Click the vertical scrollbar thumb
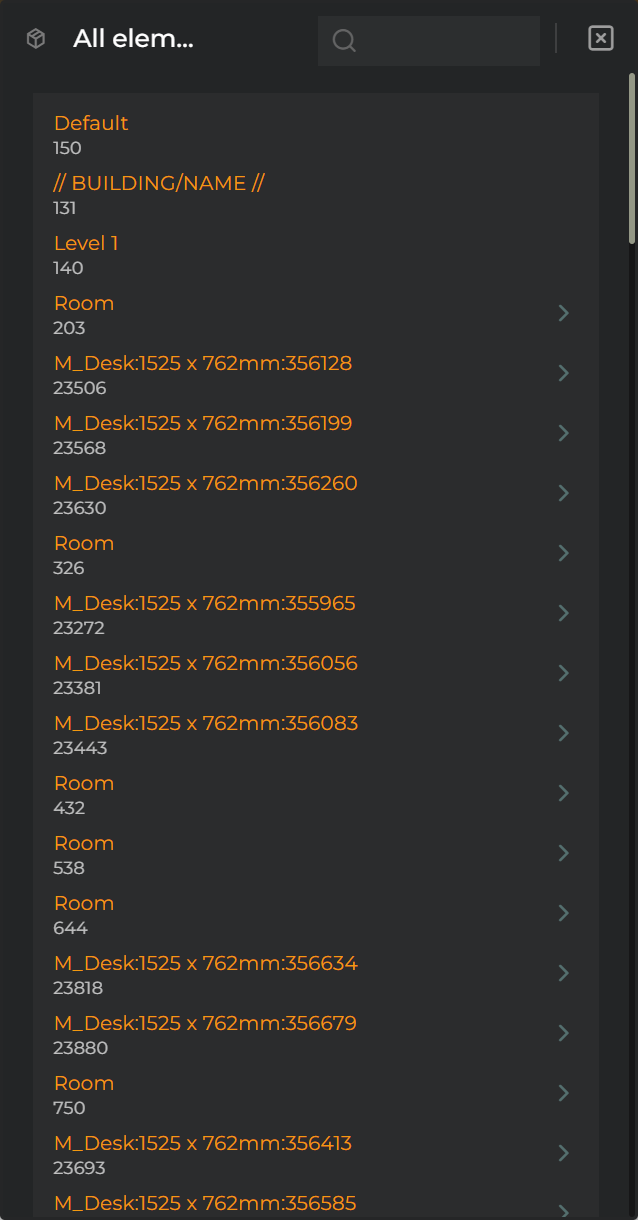638x1220 pixels. click(x=632, y=157)
